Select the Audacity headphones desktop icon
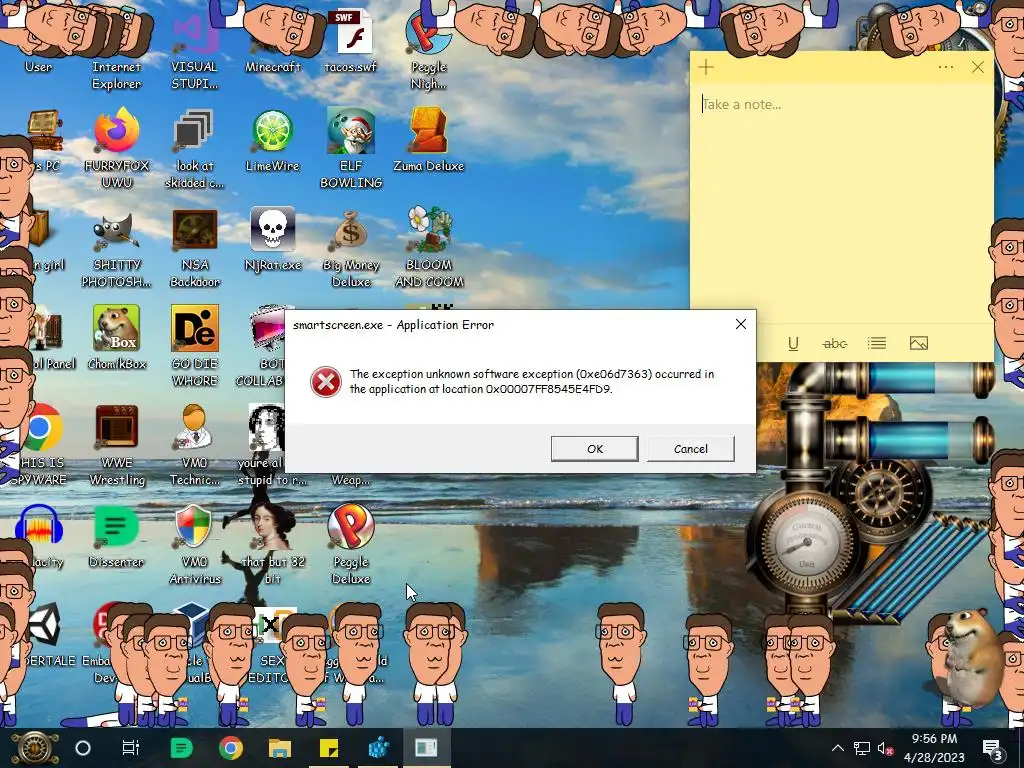Viewport: 1024px width, 768px height. (39, 536)
